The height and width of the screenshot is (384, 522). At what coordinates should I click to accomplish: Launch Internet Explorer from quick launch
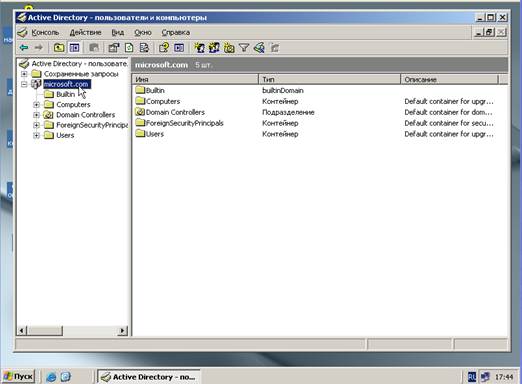coord(51,377)
